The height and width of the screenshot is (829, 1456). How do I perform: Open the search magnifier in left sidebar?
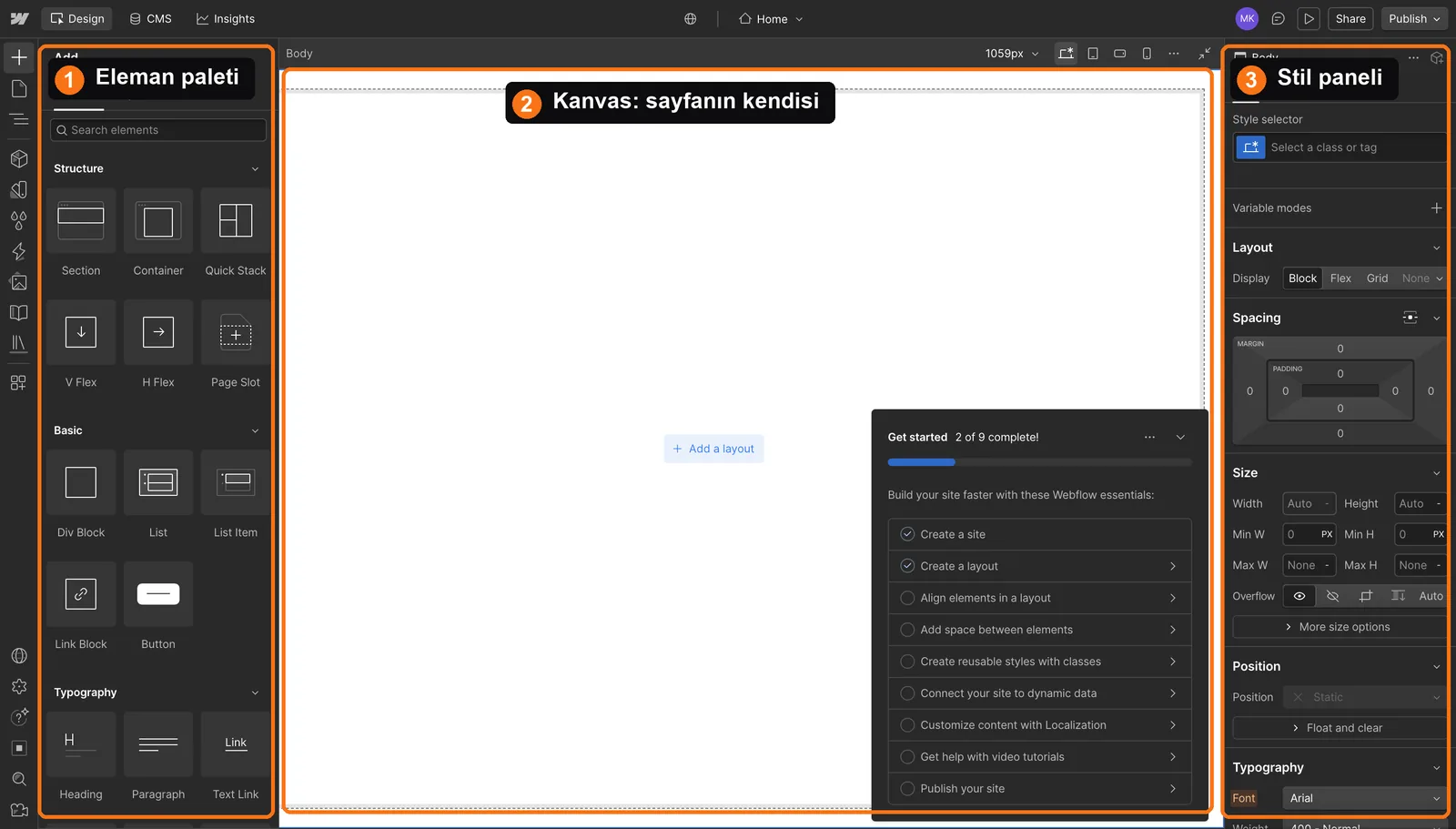pos(18,779)
